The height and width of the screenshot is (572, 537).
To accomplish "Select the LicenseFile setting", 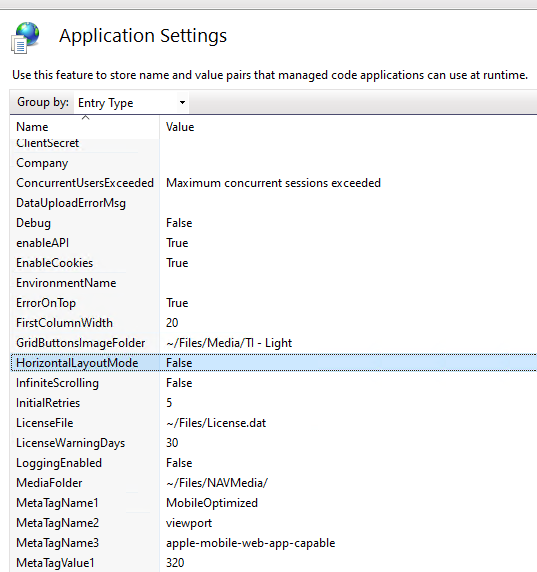I will coord(45,423).
